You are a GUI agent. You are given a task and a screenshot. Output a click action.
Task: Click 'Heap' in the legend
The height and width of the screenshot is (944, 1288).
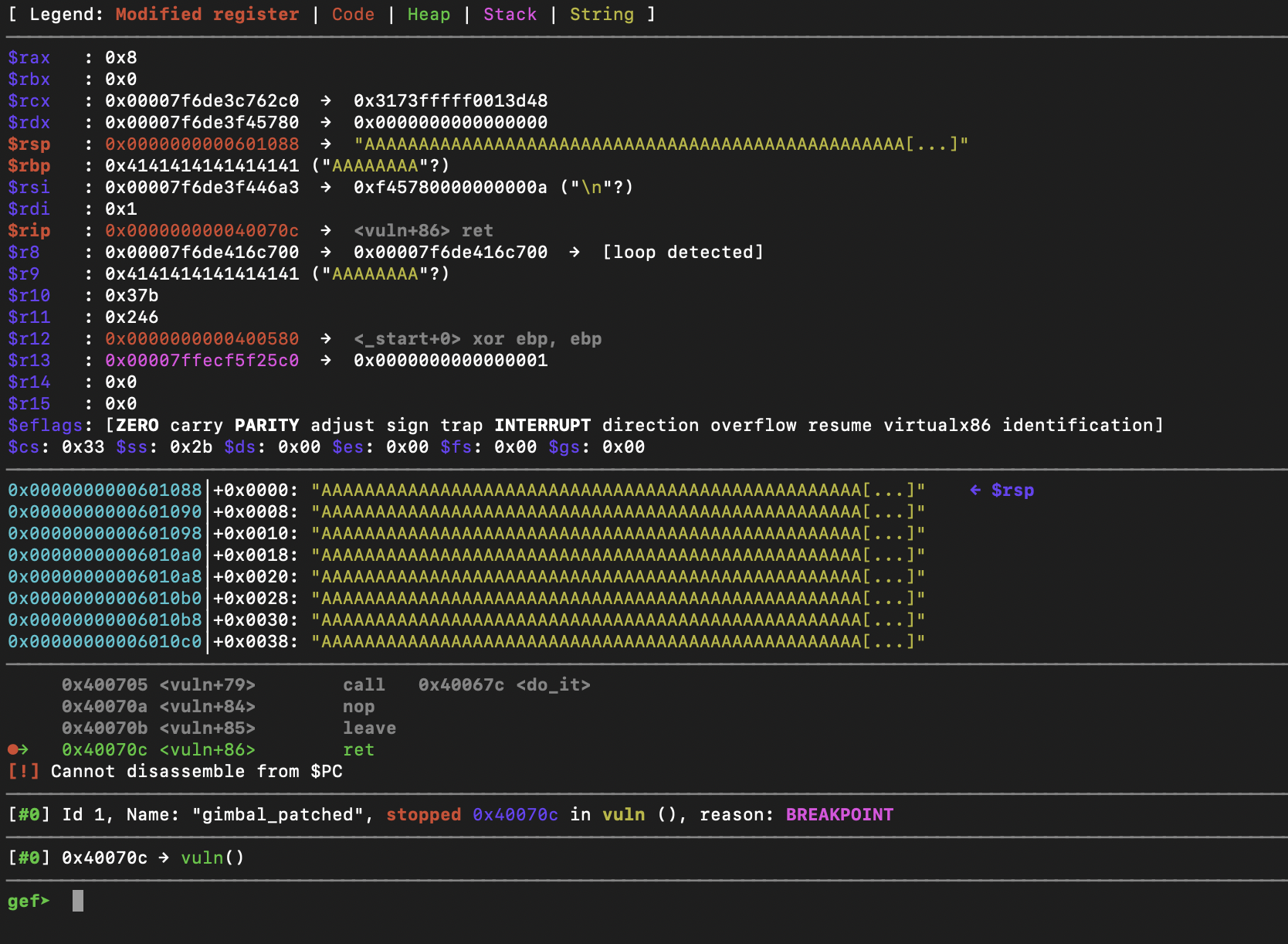coord(429,15)
